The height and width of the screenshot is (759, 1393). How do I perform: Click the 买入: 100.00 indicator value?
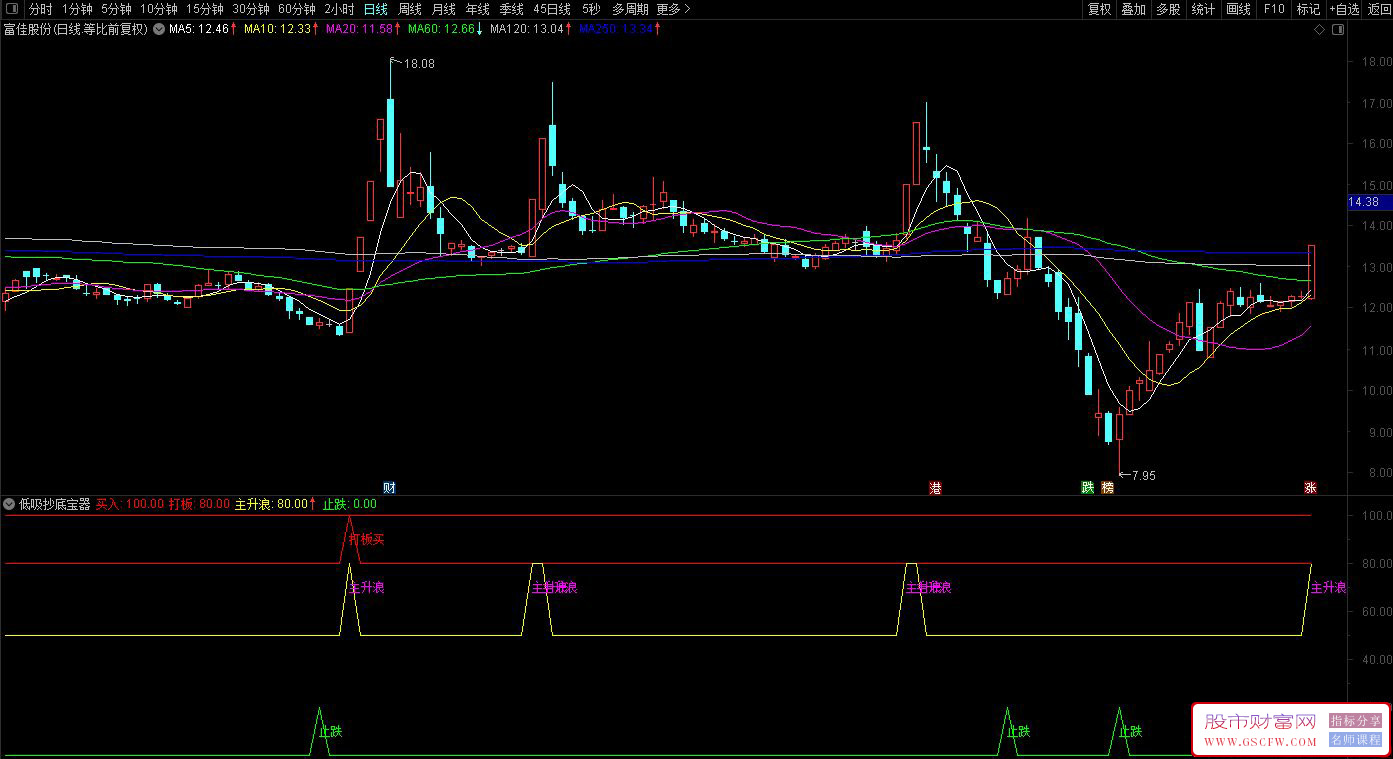(x=129, y=504)
